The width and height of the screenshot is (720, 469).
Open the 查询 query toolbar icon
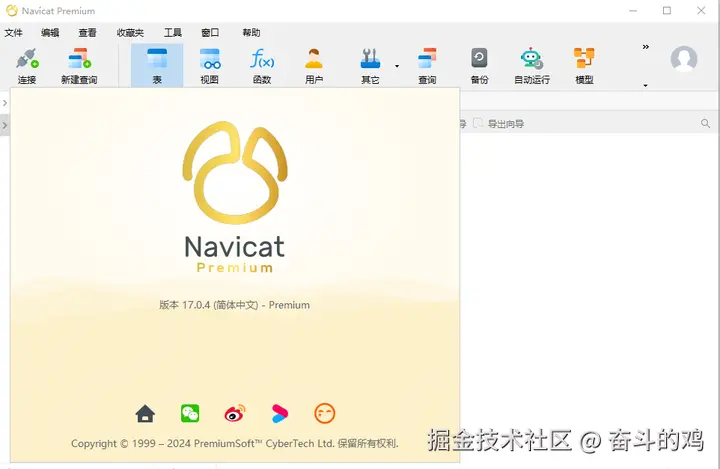[x=428, y=66]
